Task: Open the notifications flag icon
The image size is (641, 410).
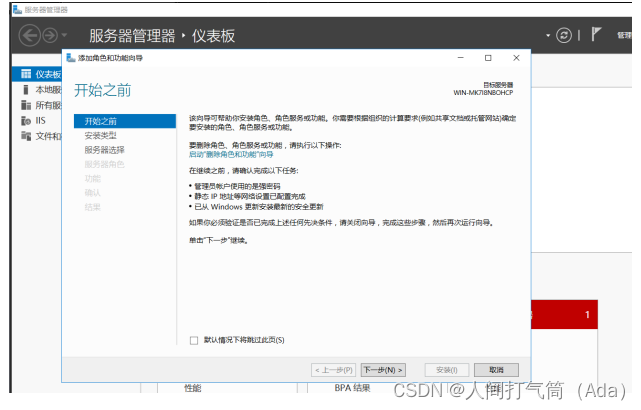Action: coord(596,34)
